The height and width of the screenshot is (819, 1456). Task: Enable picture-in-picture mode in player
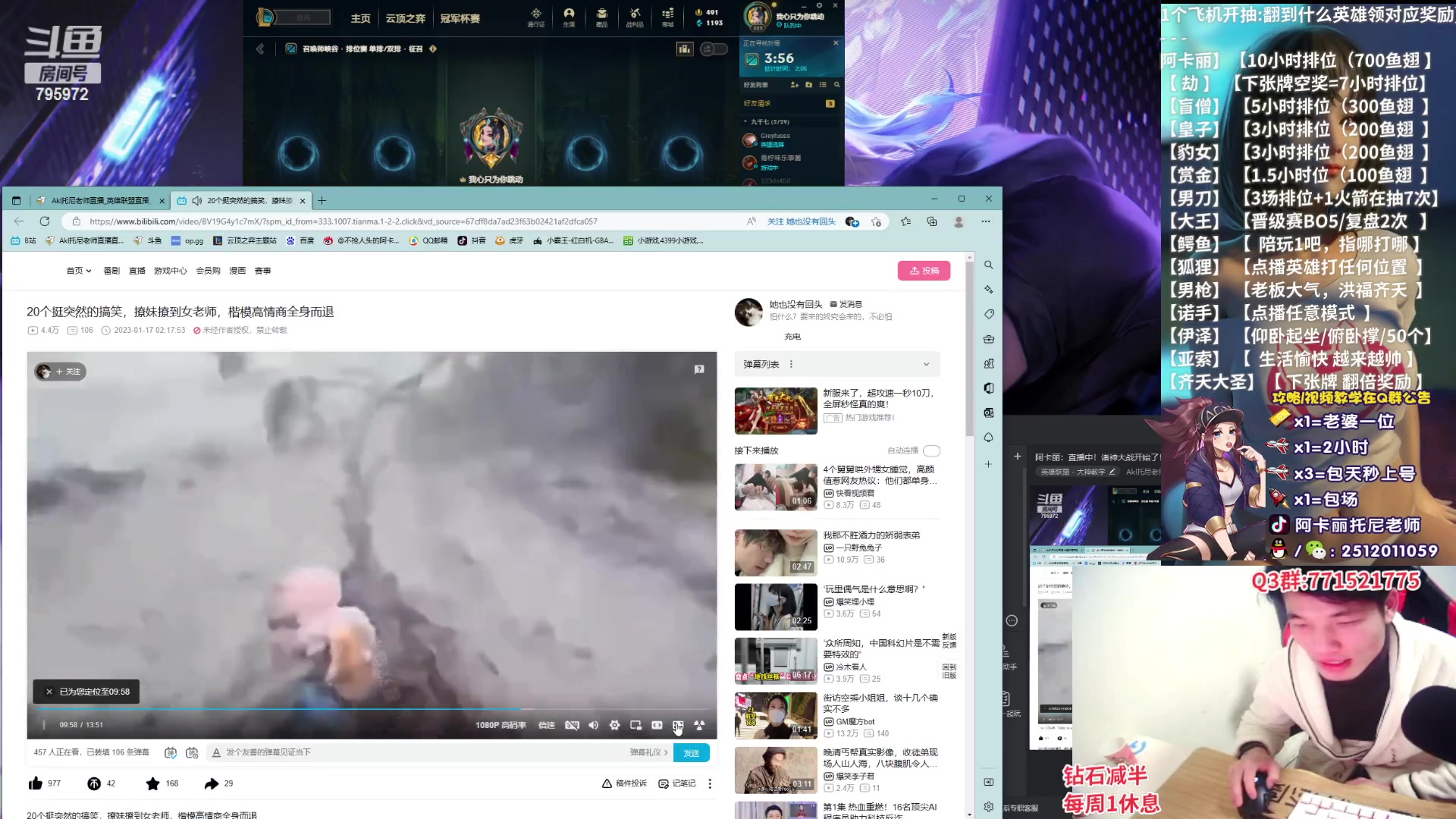coord(635,725)
